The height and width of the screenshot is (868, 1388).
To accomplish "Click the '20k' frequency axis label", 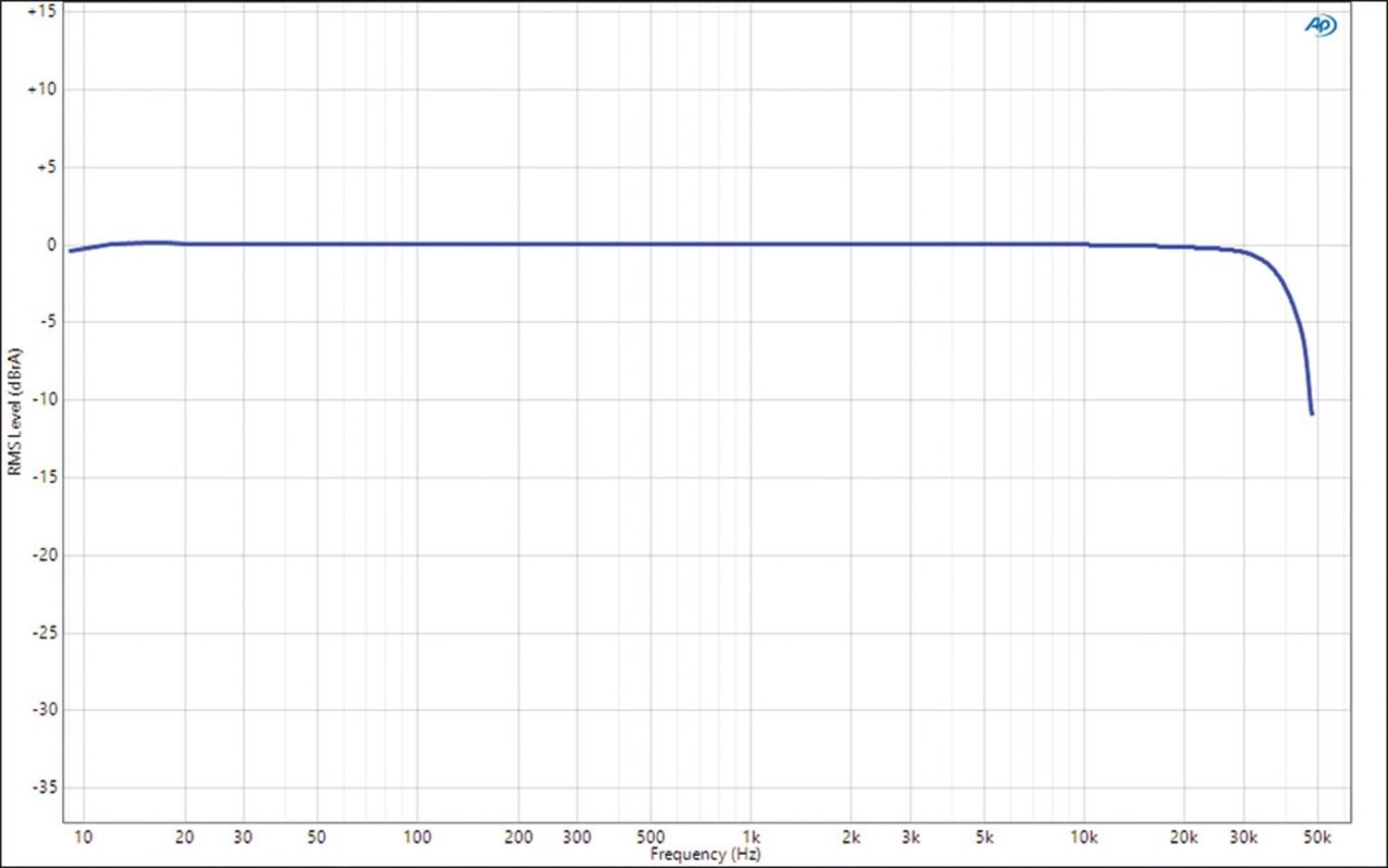I will [1184, 837].
